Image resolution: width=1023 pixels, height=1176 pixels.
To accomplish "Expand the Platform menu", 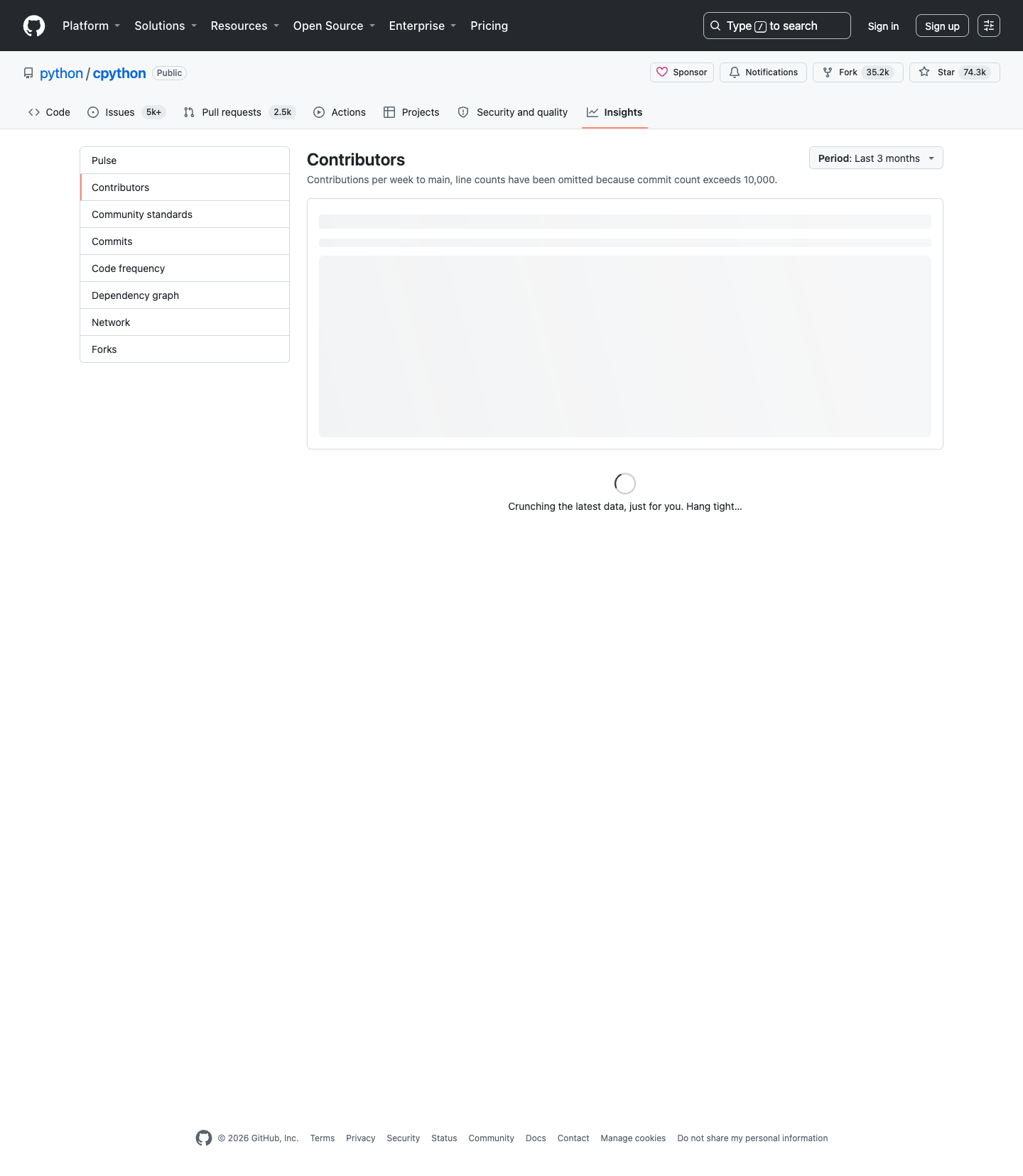I will click(x=92, y=26).
